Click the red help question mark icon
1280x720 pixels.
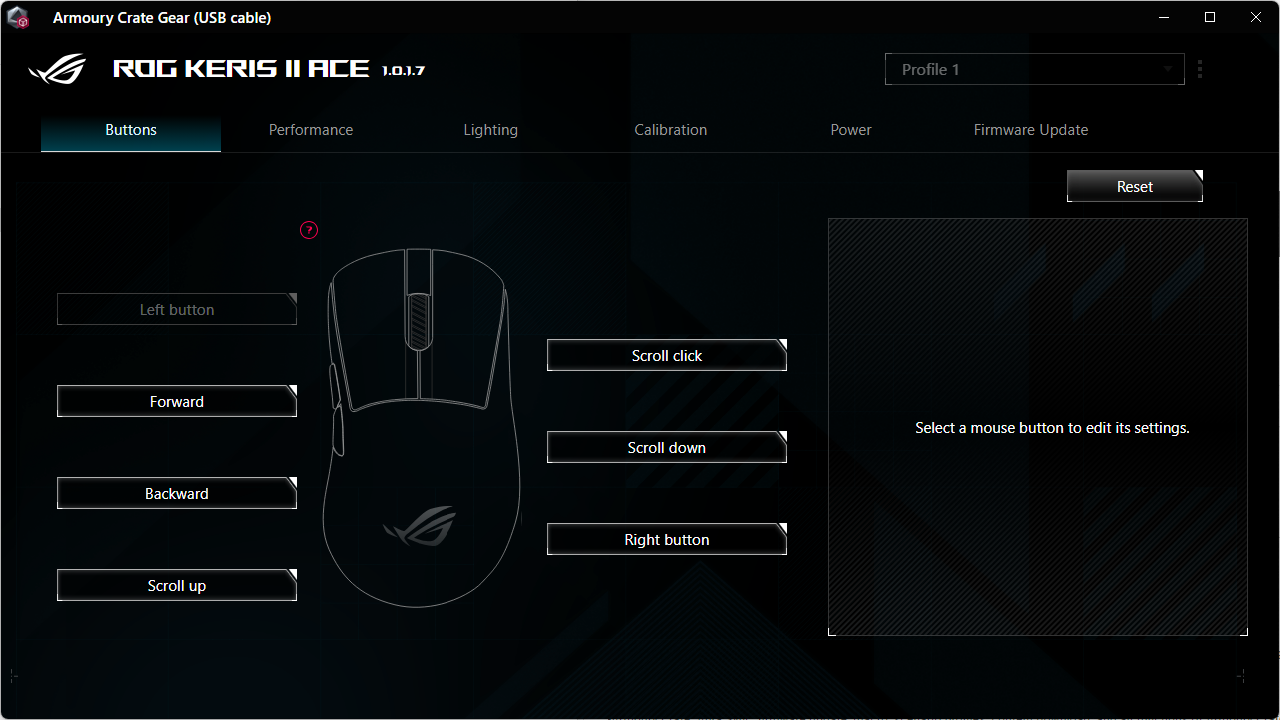click(309, 230)
